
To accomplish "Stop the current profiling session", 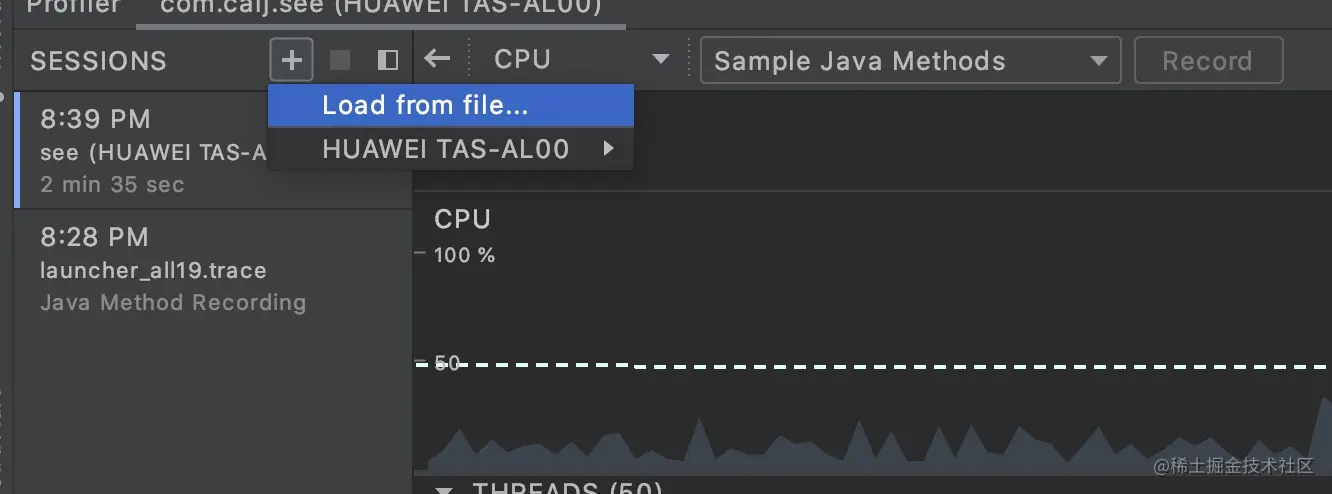I will pyautogui.click(x=340, y=60).
